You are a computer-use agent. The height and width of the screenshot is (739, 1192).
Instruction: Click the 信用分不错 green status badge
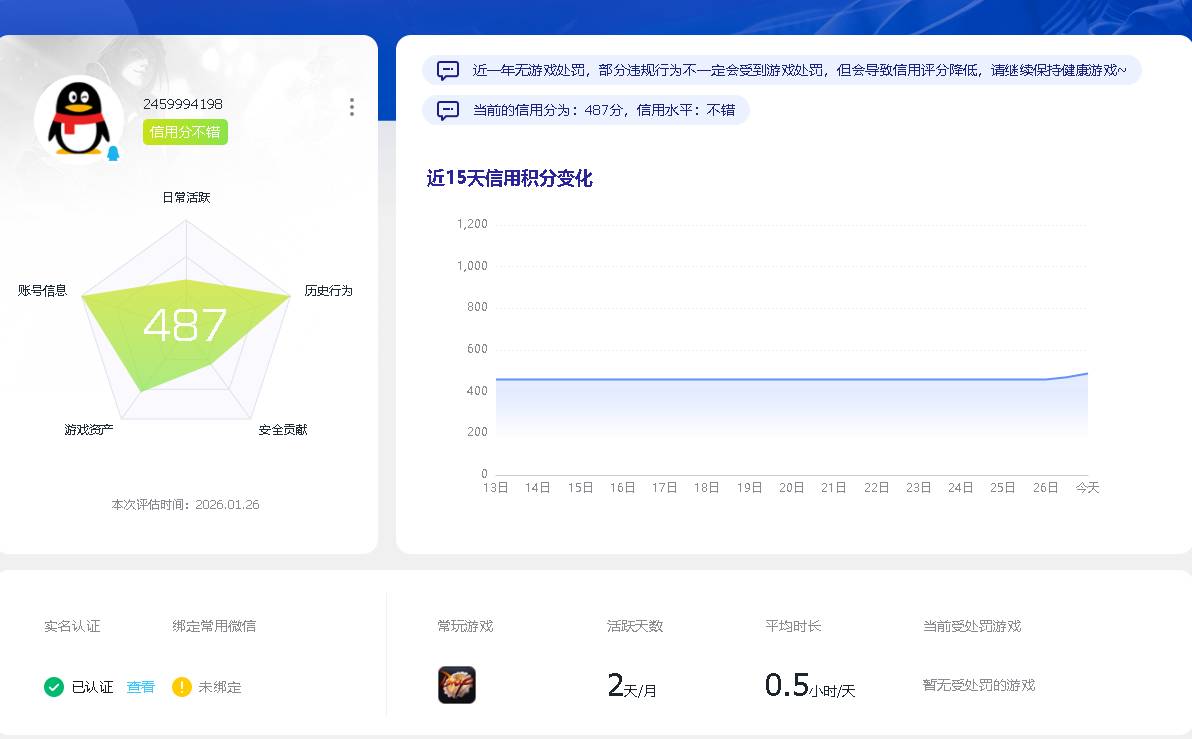point(184,131)
